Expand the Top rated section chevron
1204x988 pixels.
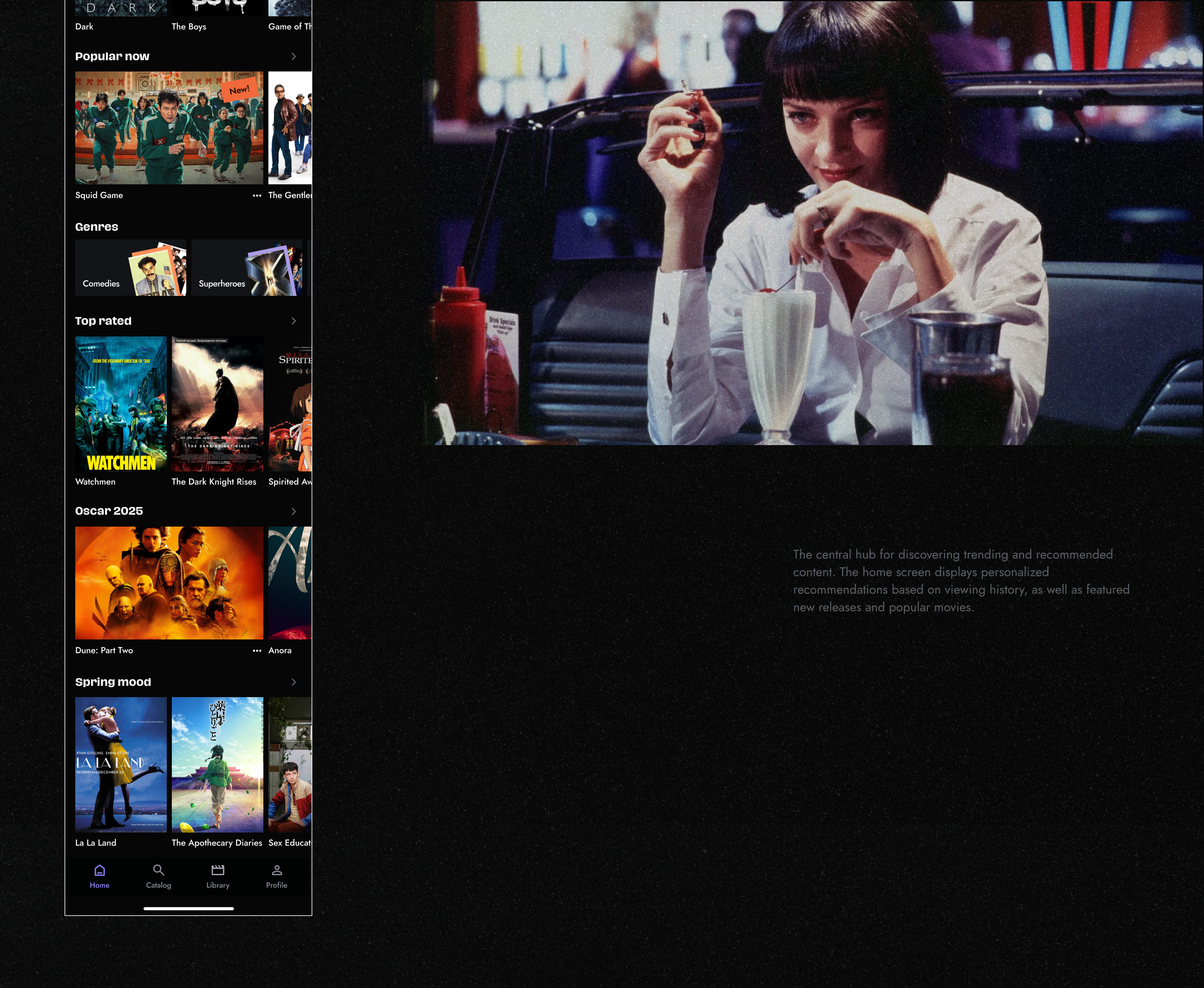tap(293, 321)
